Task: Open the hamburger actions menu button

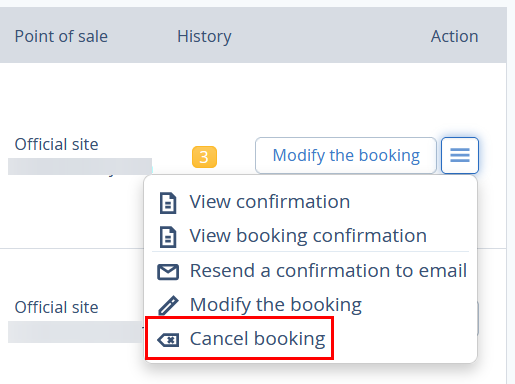Action: pyautogui.click(x=460, y=155)
